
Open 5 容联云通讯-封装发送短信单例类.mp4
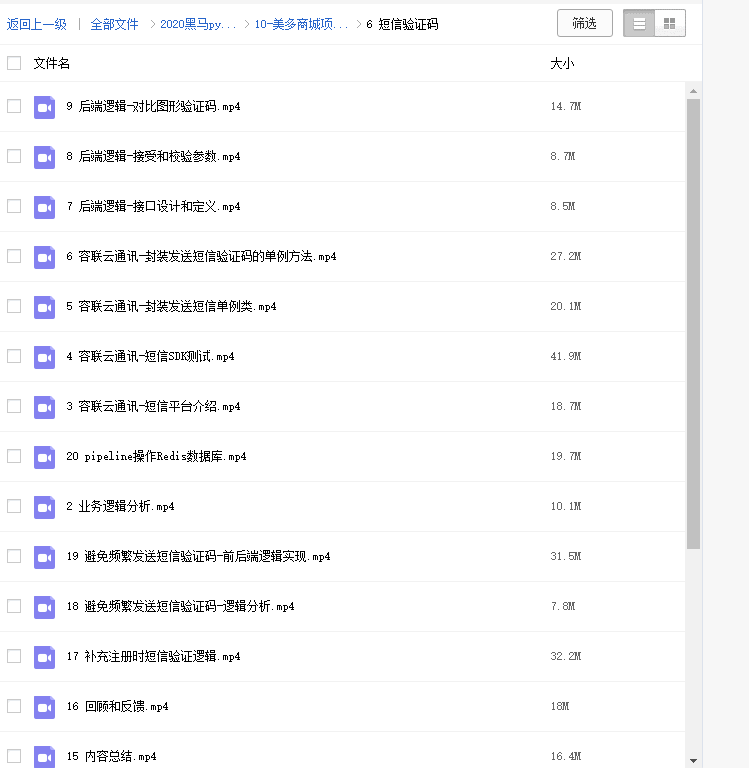(x=171, y=307)
